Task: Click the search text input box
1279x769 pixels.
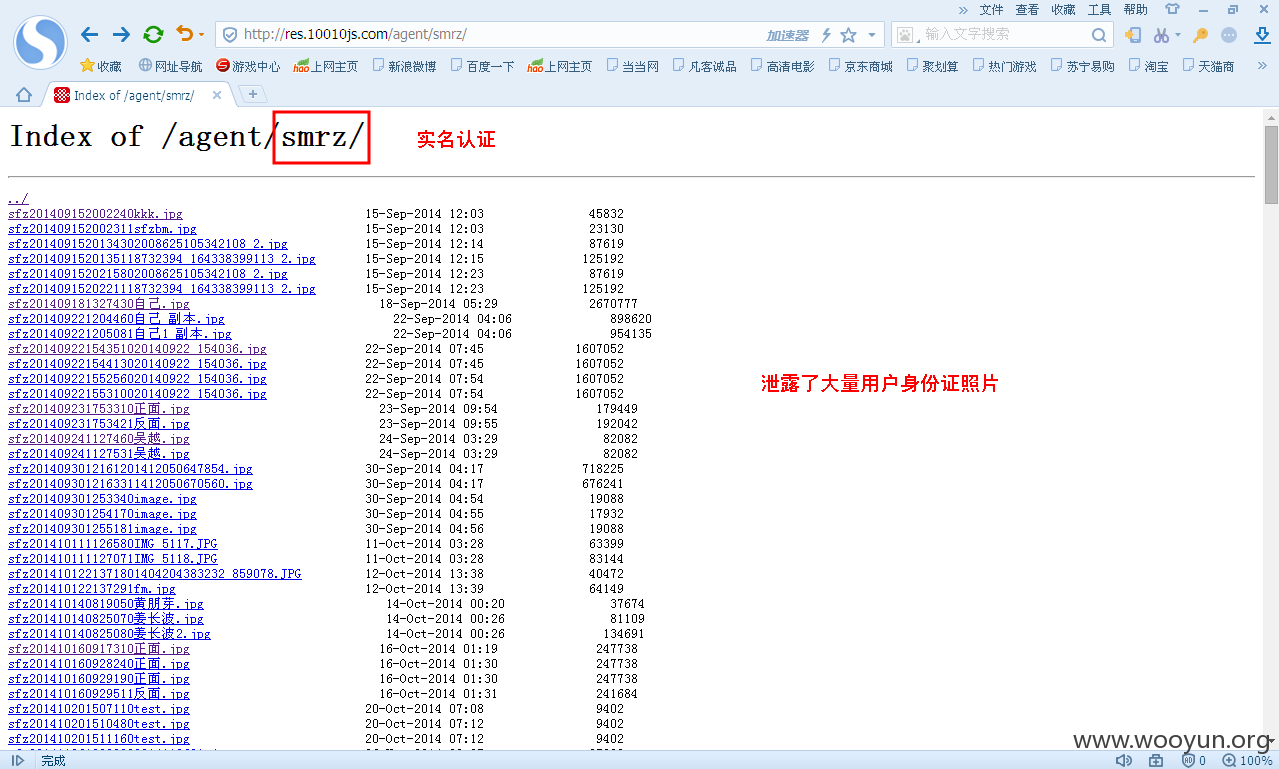Action: point(1003,34)
